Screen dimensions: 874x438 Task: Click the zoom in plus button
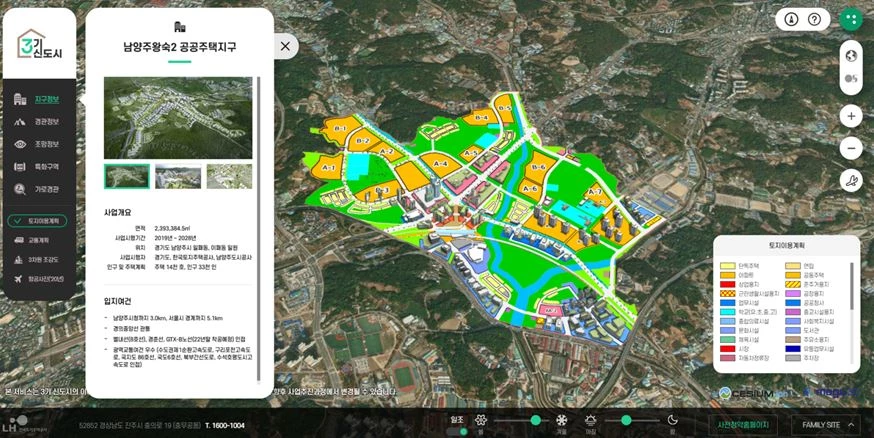851,116
